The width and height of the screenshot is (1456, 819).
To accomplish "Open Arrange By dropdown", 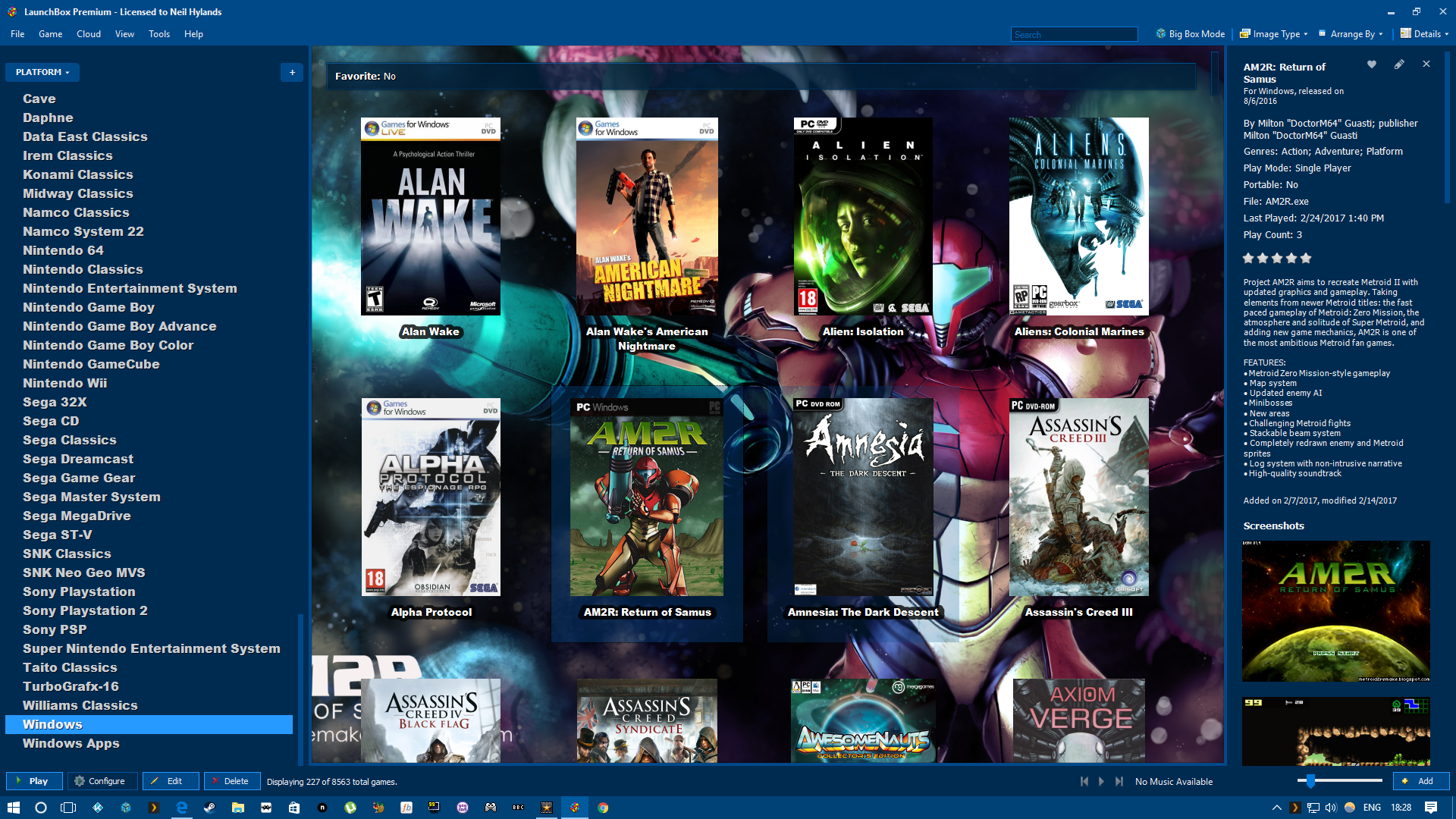I will coord(1351,34).
